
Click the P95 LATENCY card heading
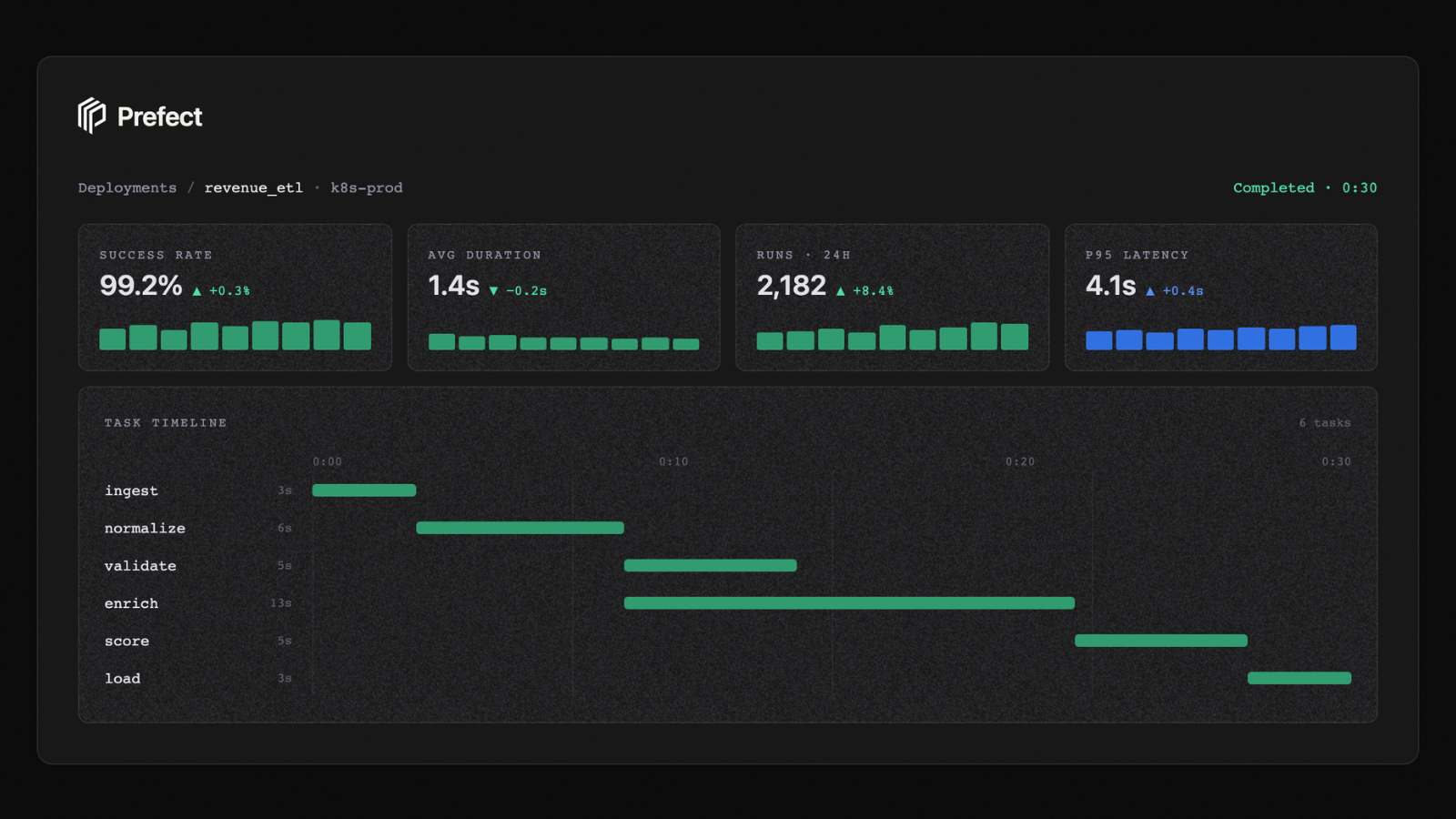pyautogui.click(x=1137, y=255)
